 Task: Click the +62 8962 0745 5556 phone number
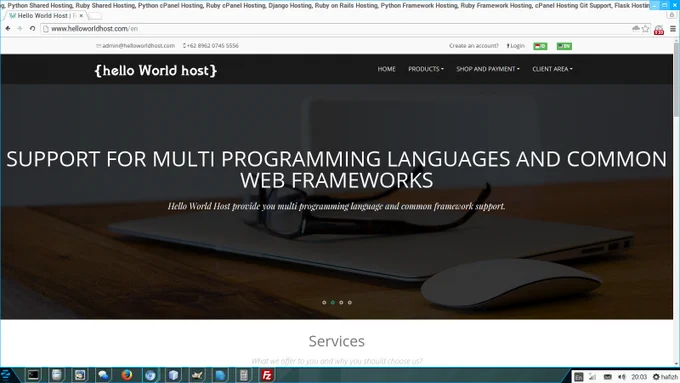pos(211,46)
